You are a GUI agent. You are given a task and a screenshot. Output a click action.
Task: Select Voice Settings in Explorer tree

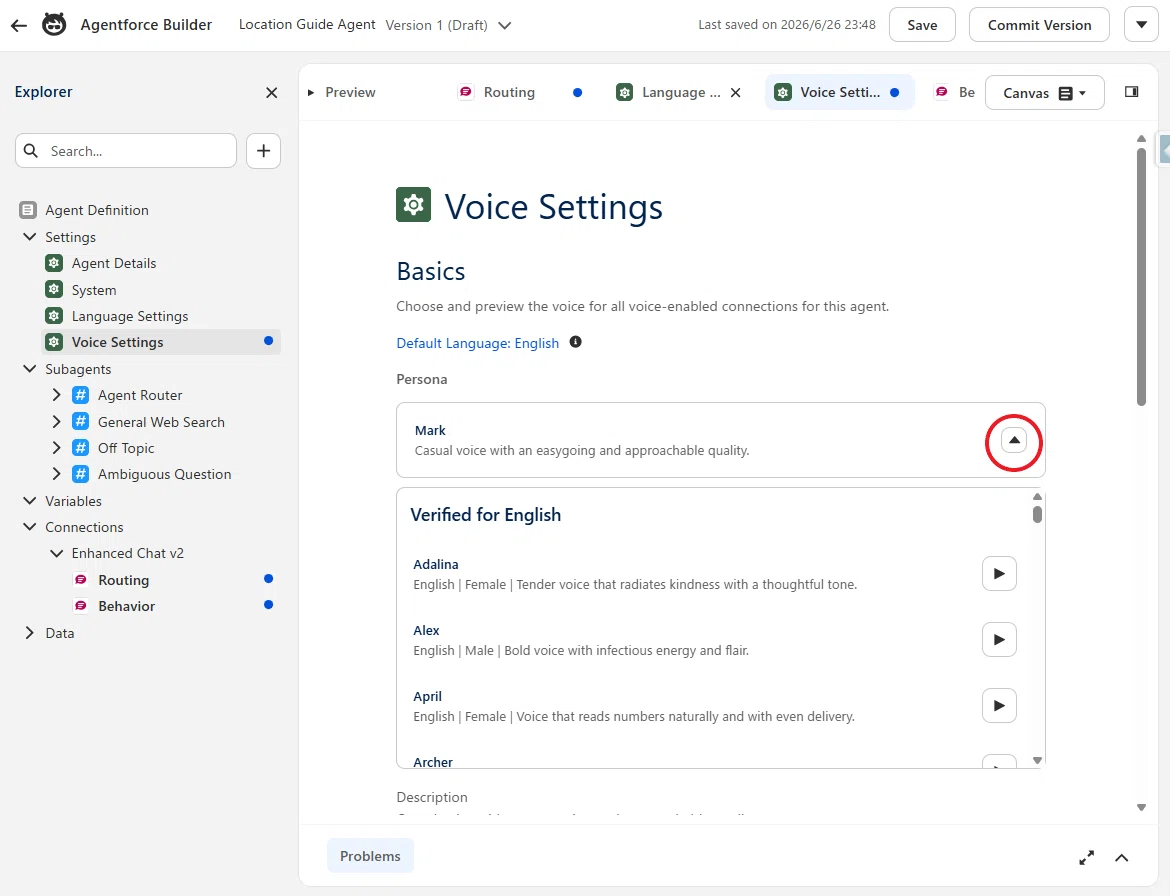(161, 342)
